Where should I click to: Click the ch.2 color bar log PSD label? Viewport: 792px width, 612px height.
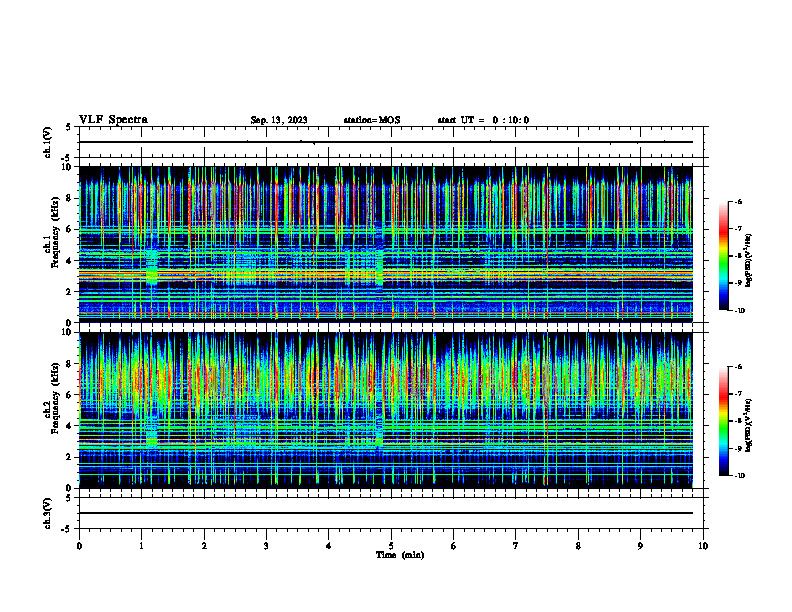tap(749, 425)
